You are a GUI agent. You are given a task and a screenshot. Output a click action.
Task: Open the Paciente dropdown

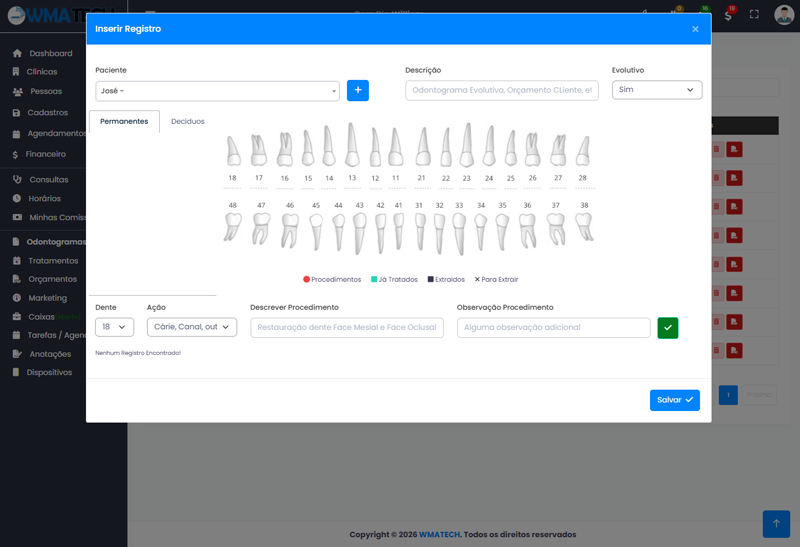(218, 91)
